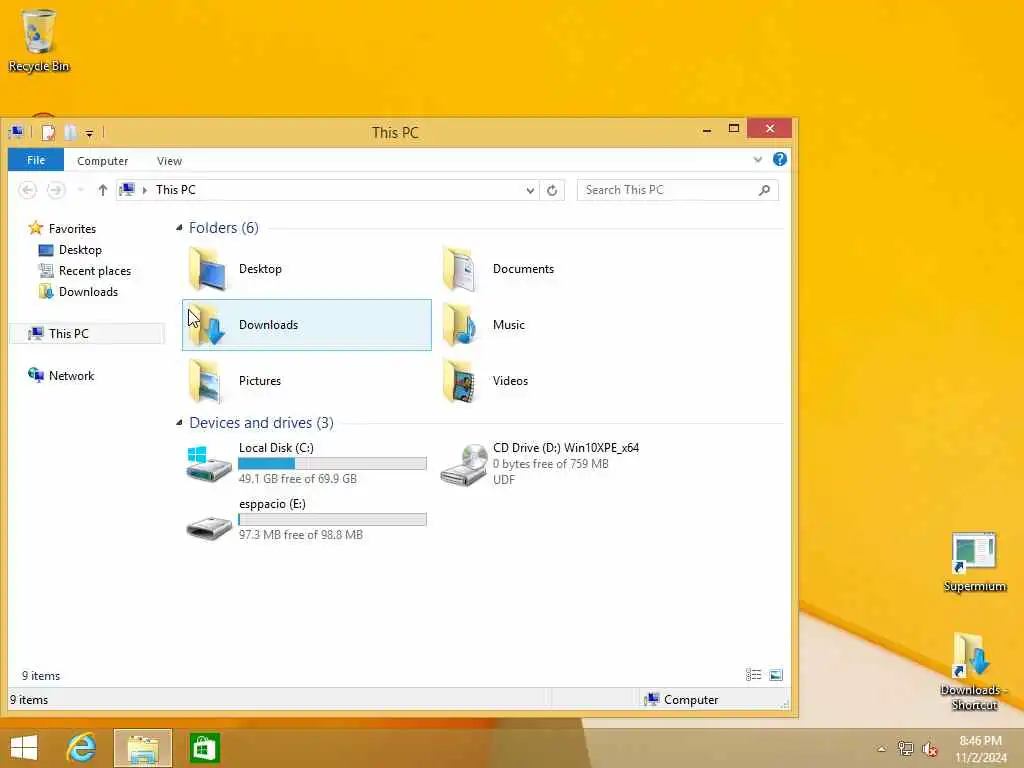Image resolution: width=1024 pixels, height=768 pixels.
Task: Select Supermium shortcut on desktop
Action: [974, 563]
